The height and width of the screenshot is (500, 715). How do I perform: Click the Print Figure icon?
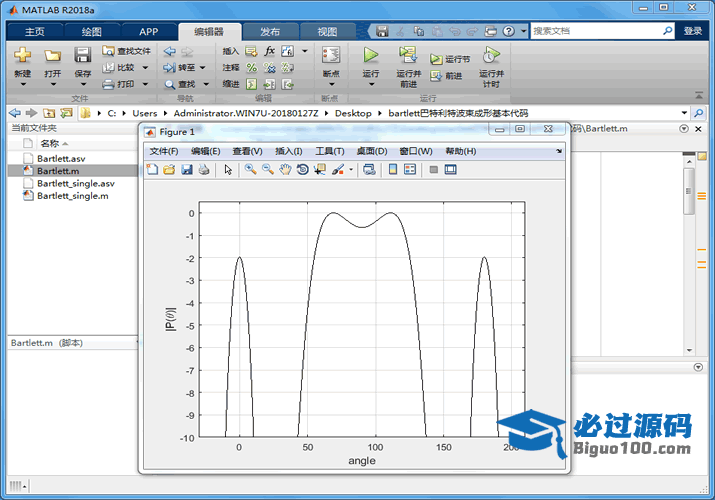204,170
